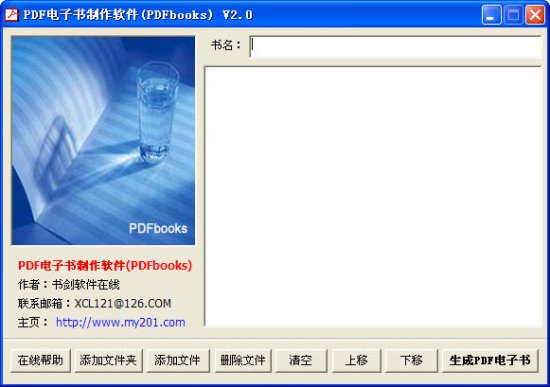Click 删除文件 to remove a file
Viewport: 550px width, 387px height.
pos(243,360)
